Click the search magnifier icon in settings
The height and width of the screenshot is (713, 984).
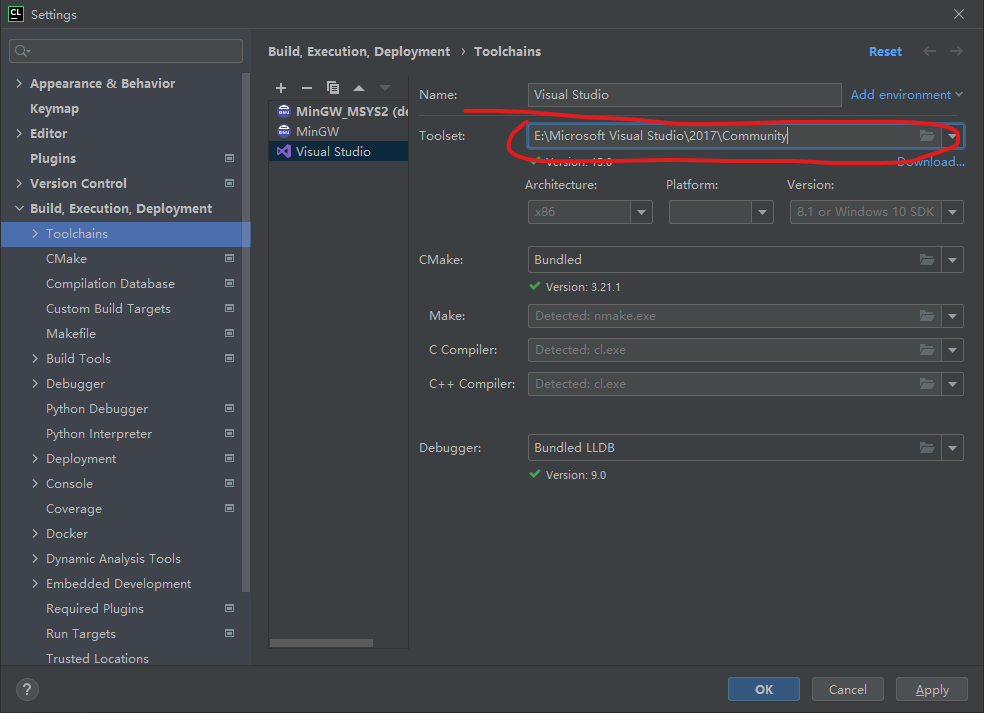click(x=22, y=51)
